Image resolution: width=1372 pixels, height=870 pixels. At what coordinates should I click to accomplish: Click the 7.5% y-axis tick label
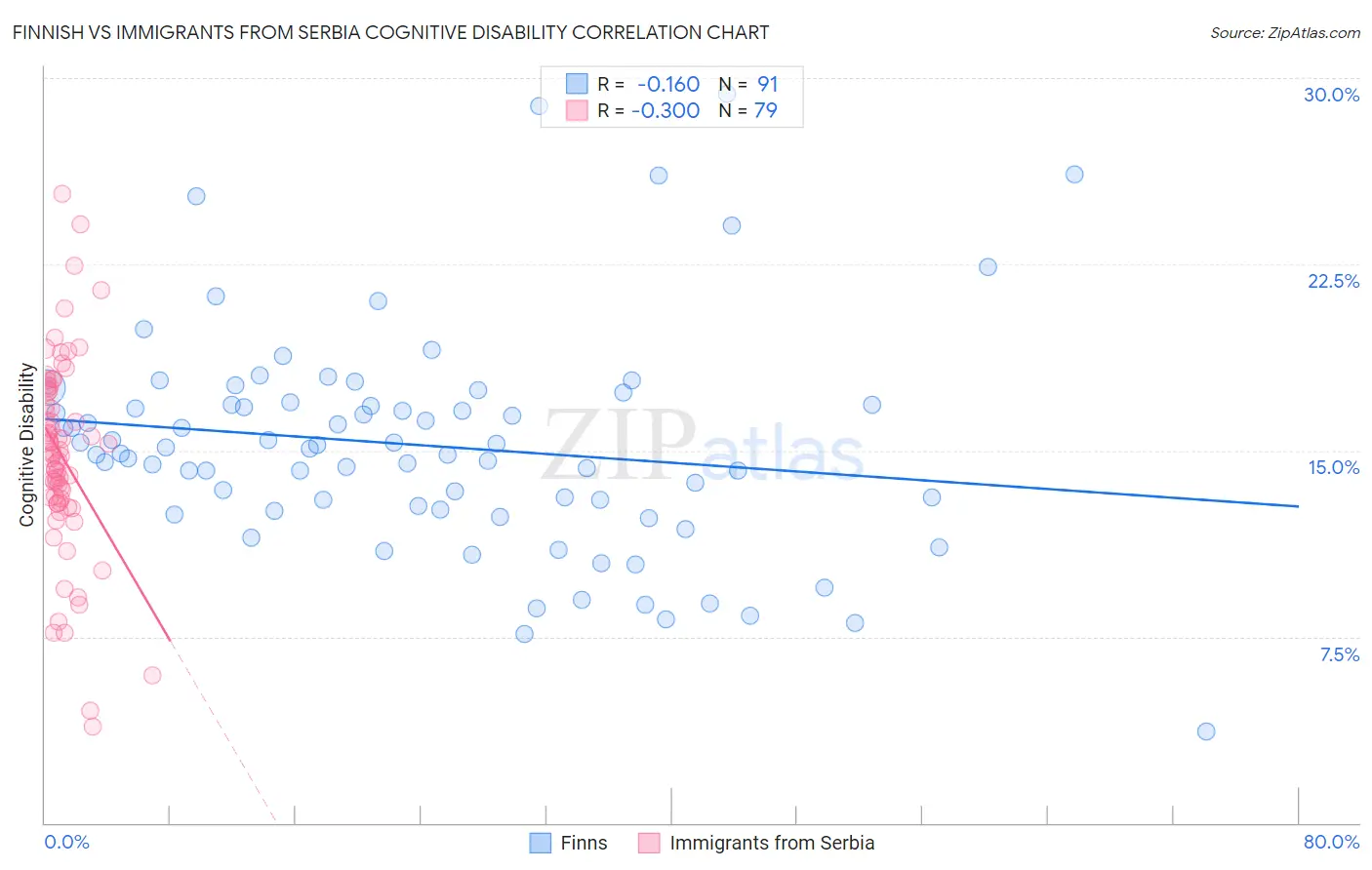pos(1339,654)
